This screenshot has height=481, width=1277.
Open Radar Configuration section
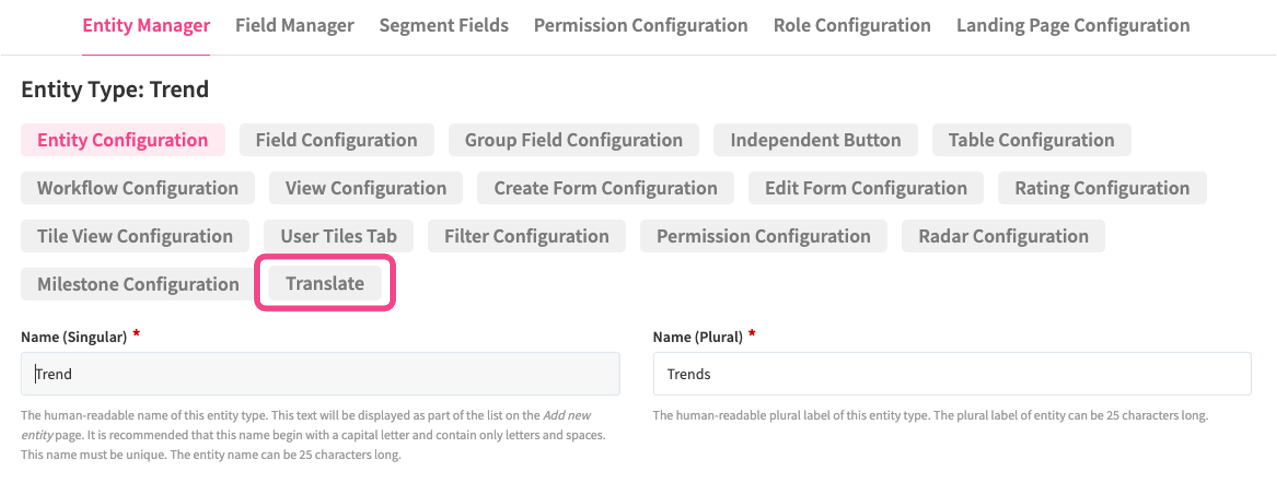point(1003,236)
